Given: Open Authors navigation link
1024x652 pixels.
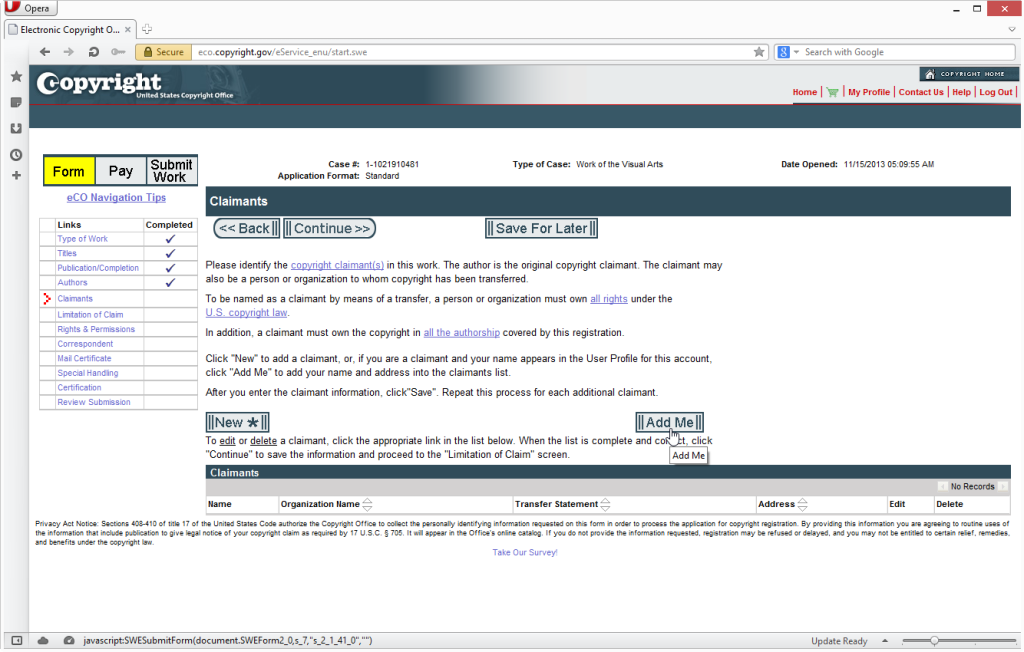Looking at the screenshot, I should (x=72, y=283).
